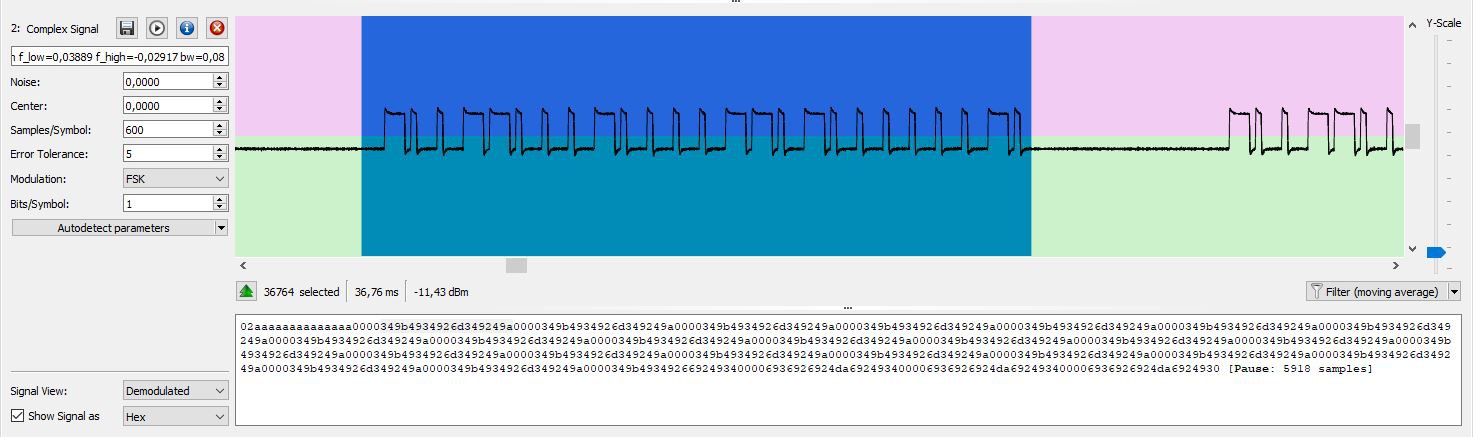Open signal details with the info icon
The height and width of the screenshot is (437, 1473).
point(187,28)
